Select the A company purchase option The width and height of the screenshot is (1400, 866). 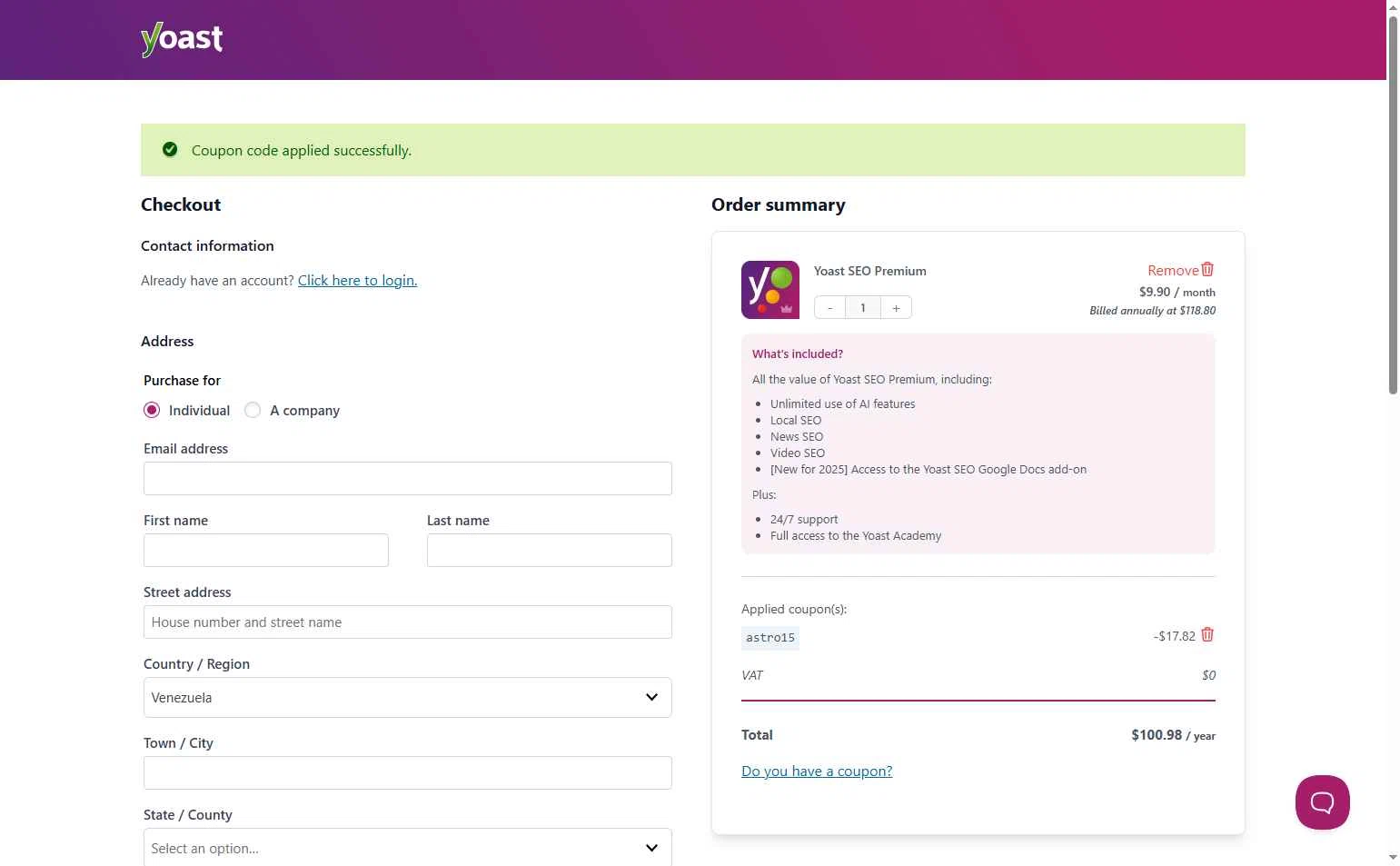point(253,411)
